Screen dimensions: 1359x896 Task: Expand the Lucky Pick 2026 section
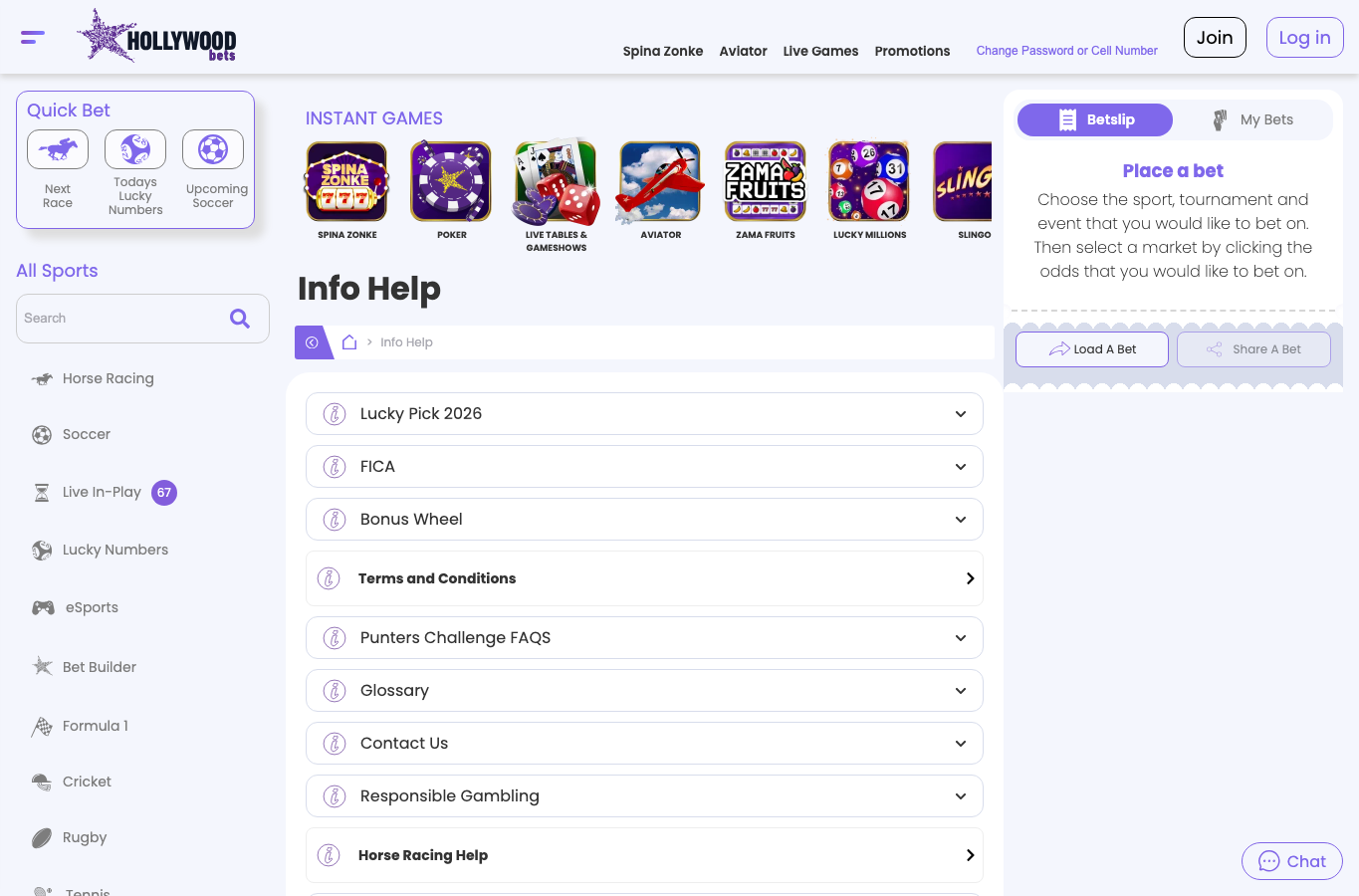pos(644,413)
